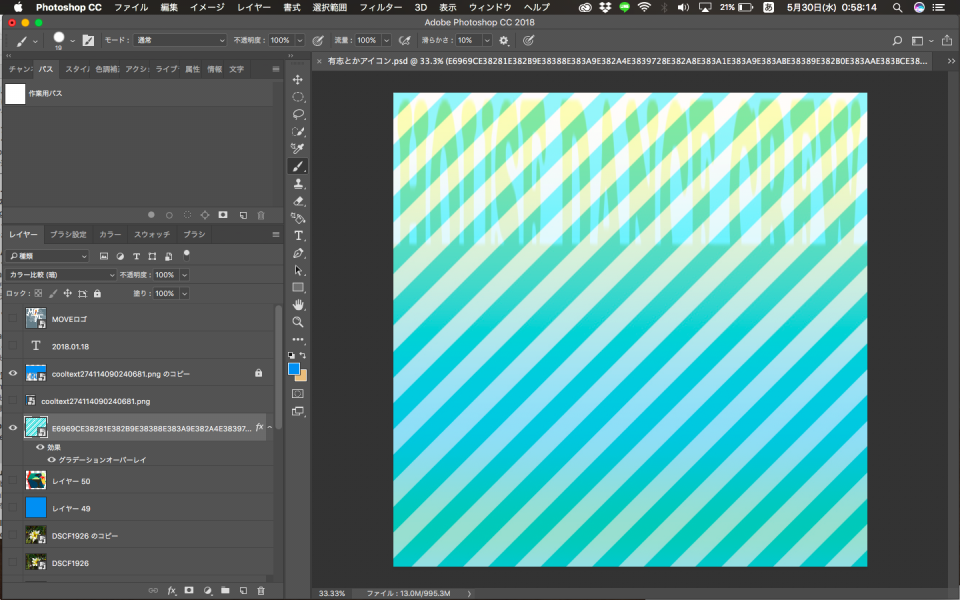This screenshot has height=600, width=960.
Task: Switch to the スウォッチ panel tab
Action: 152,234
